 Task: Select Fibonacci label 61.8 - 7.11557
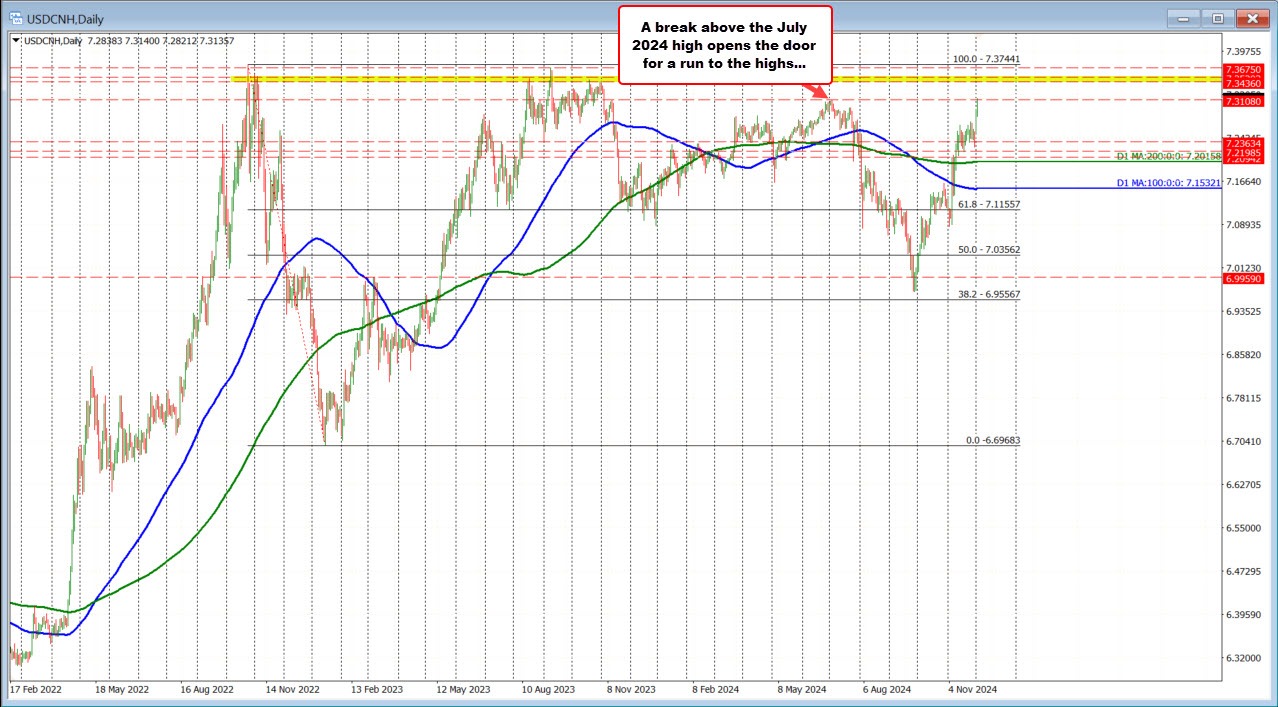coord(989,204)
